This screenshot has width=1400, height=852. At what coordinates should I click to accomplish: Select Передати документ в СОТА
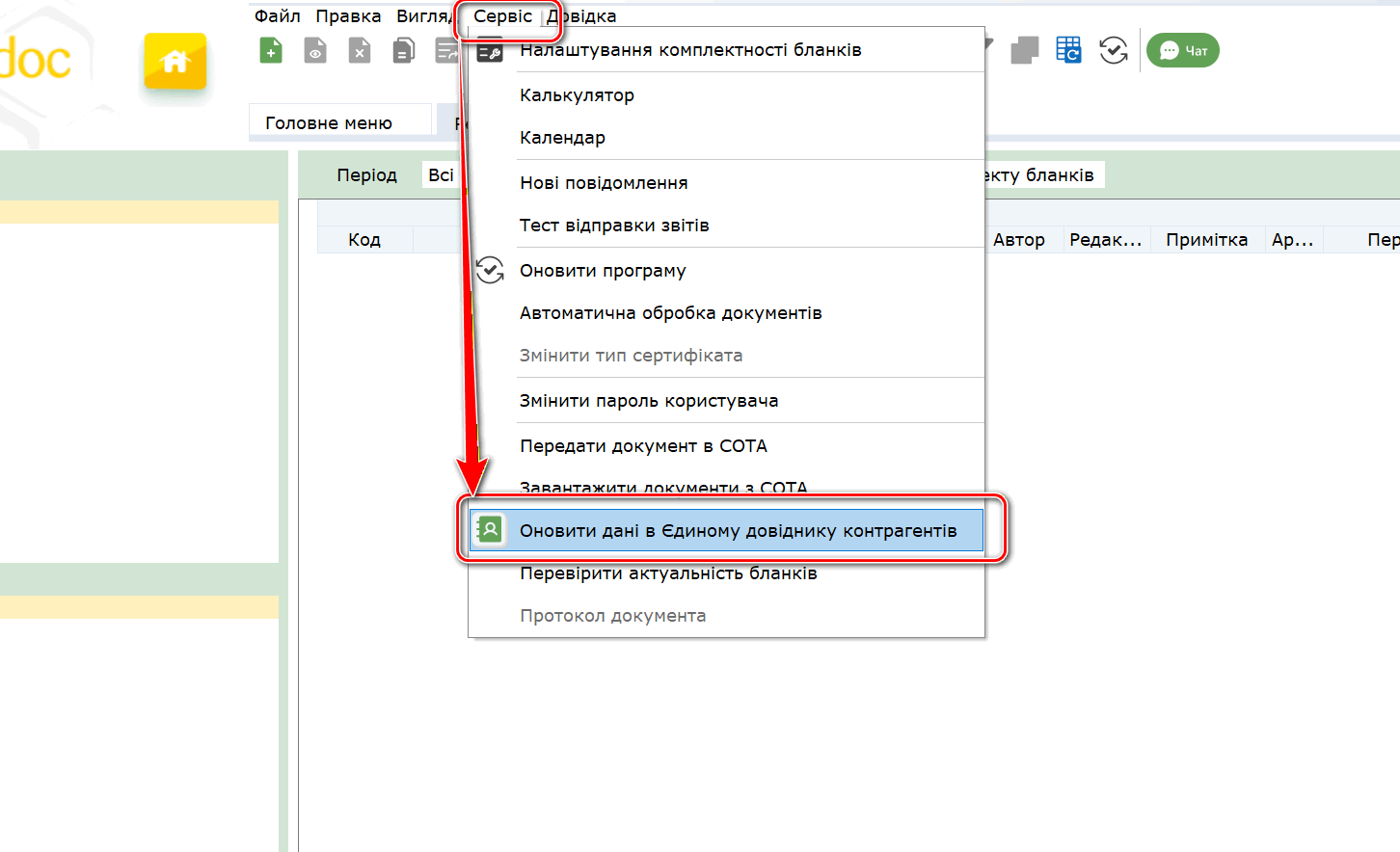[643, 446]
